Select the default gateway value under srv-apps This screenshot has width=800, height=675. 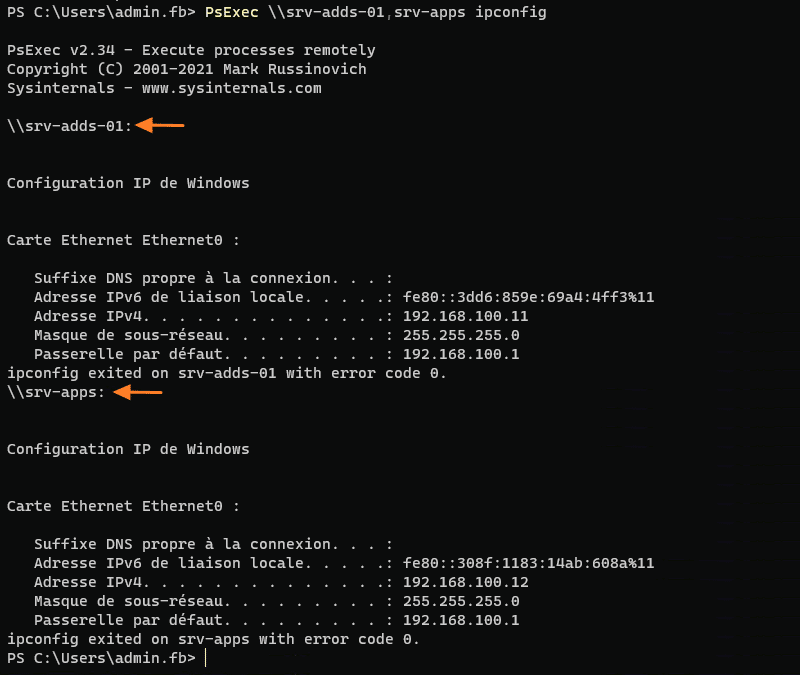tap(461, 620)
